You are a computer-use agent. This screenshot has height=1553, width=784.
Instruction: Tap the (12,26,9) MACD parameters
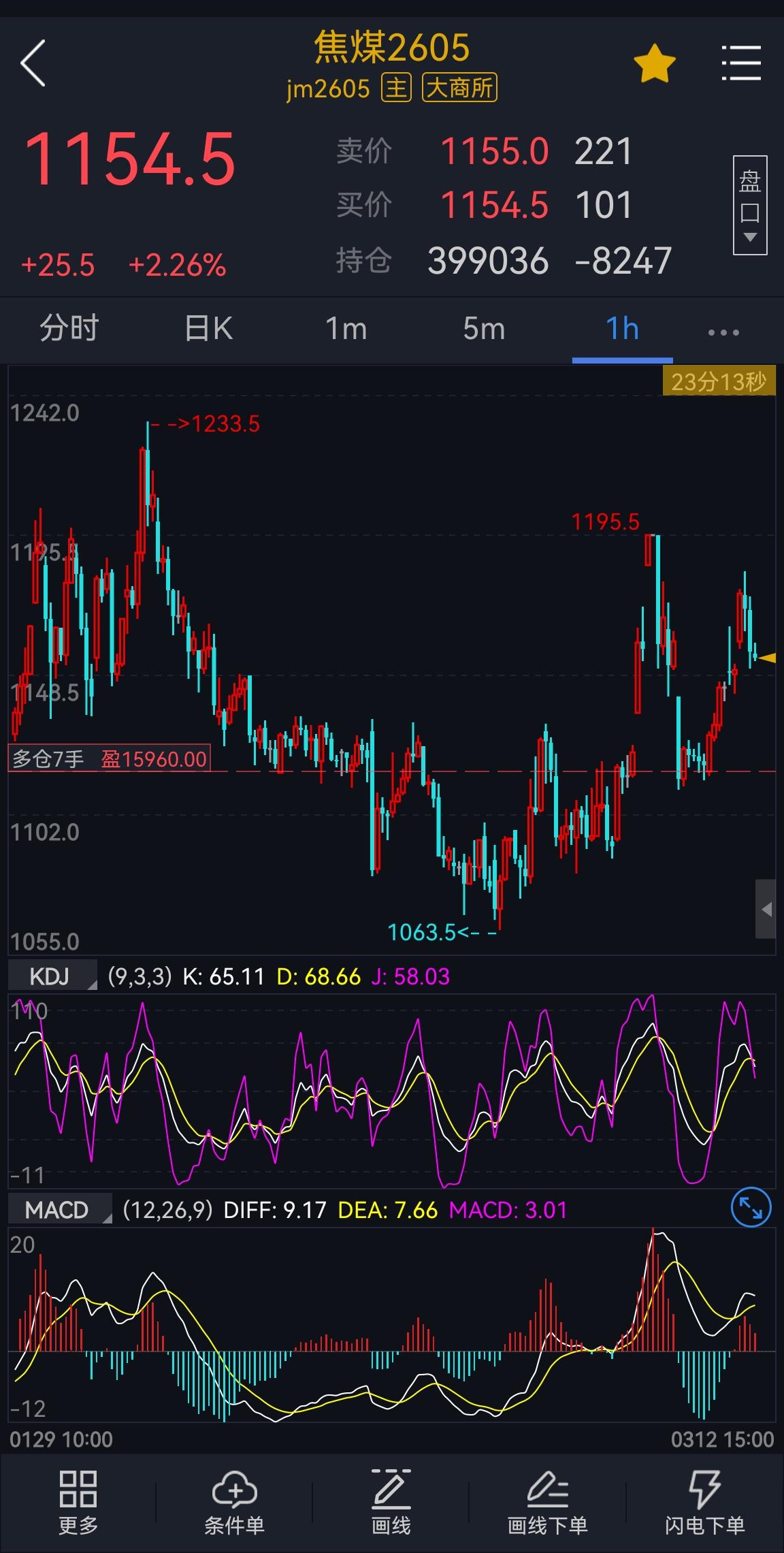(x=168, y=1210)
